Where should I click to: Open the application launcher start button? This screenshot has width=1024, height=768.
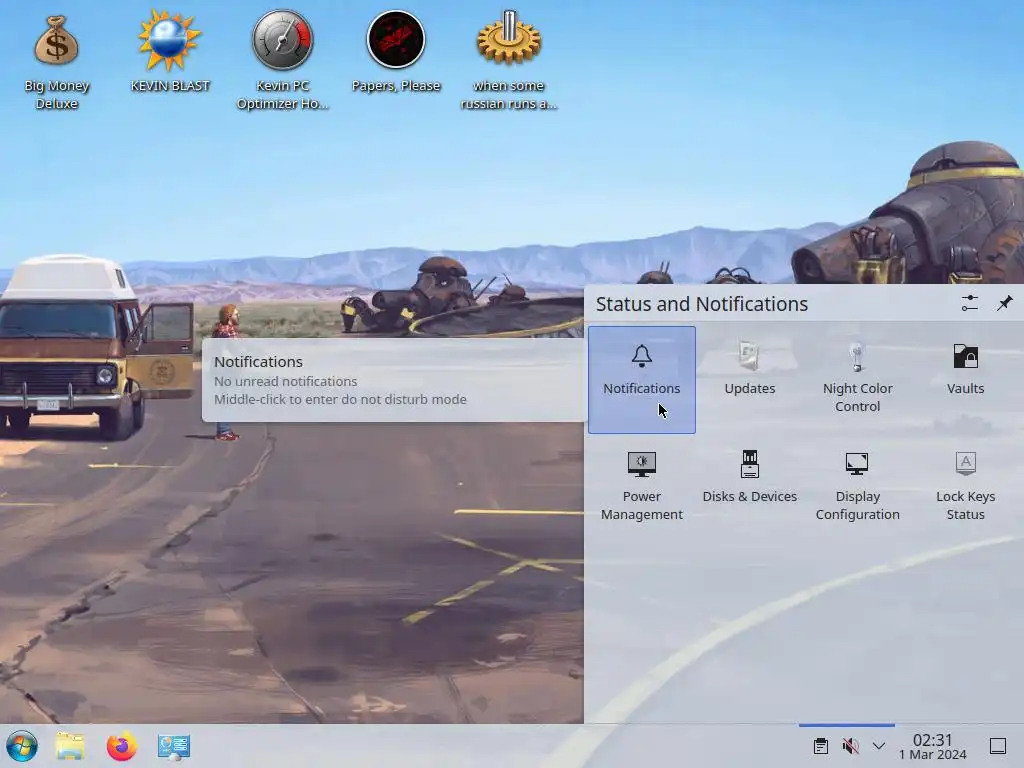[x=22, y=746]
